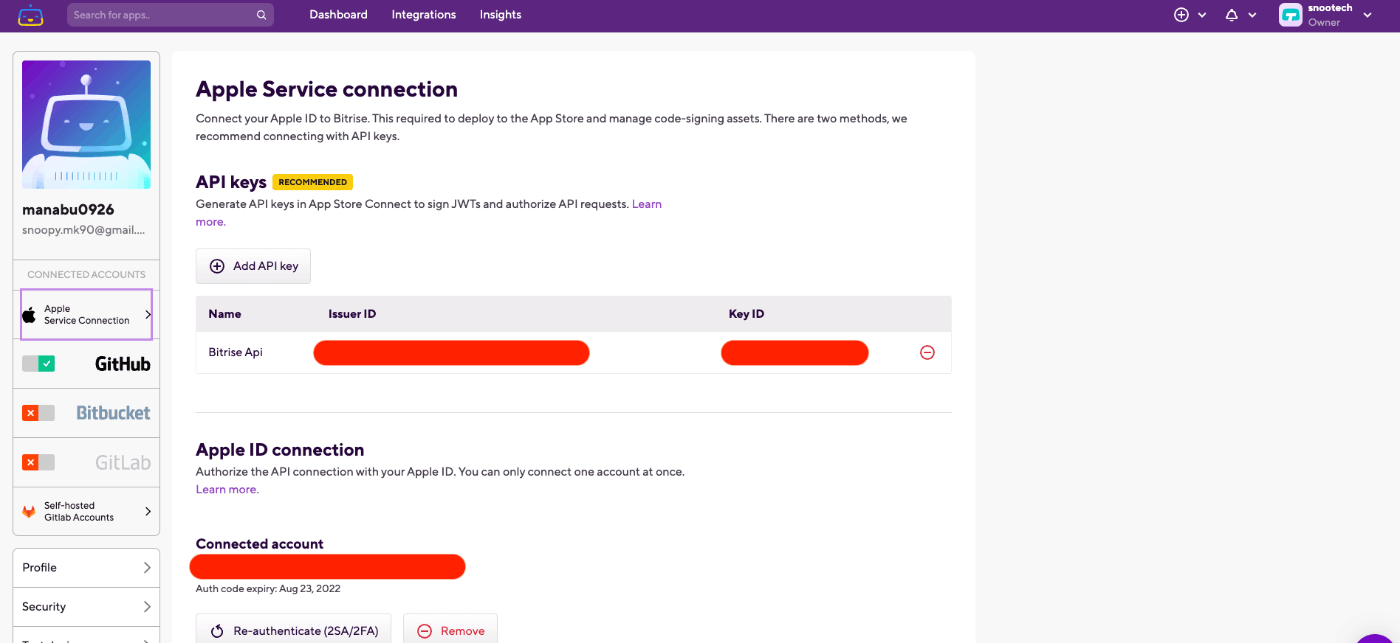Screen dimensions: 1400x643
Task: Open the Security settings row
Action: (86, 607)
